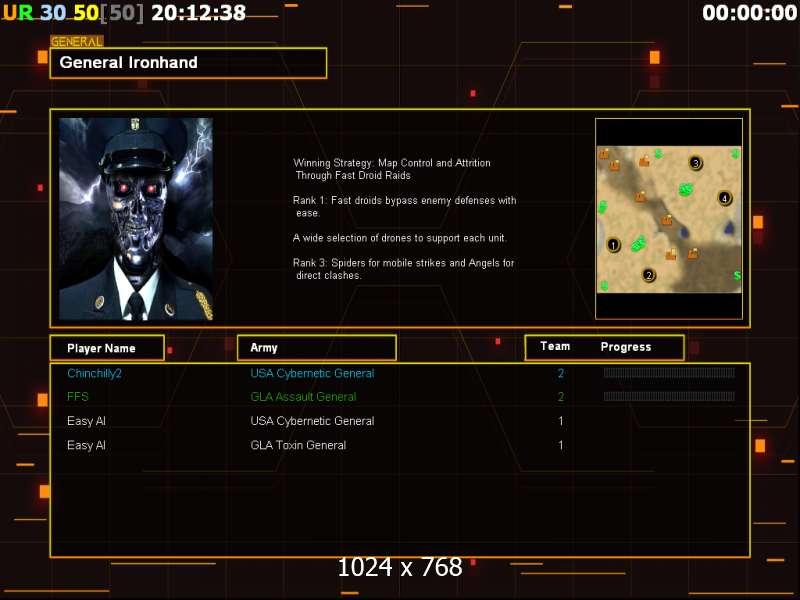Click the Army column header

tap(317, 348)
